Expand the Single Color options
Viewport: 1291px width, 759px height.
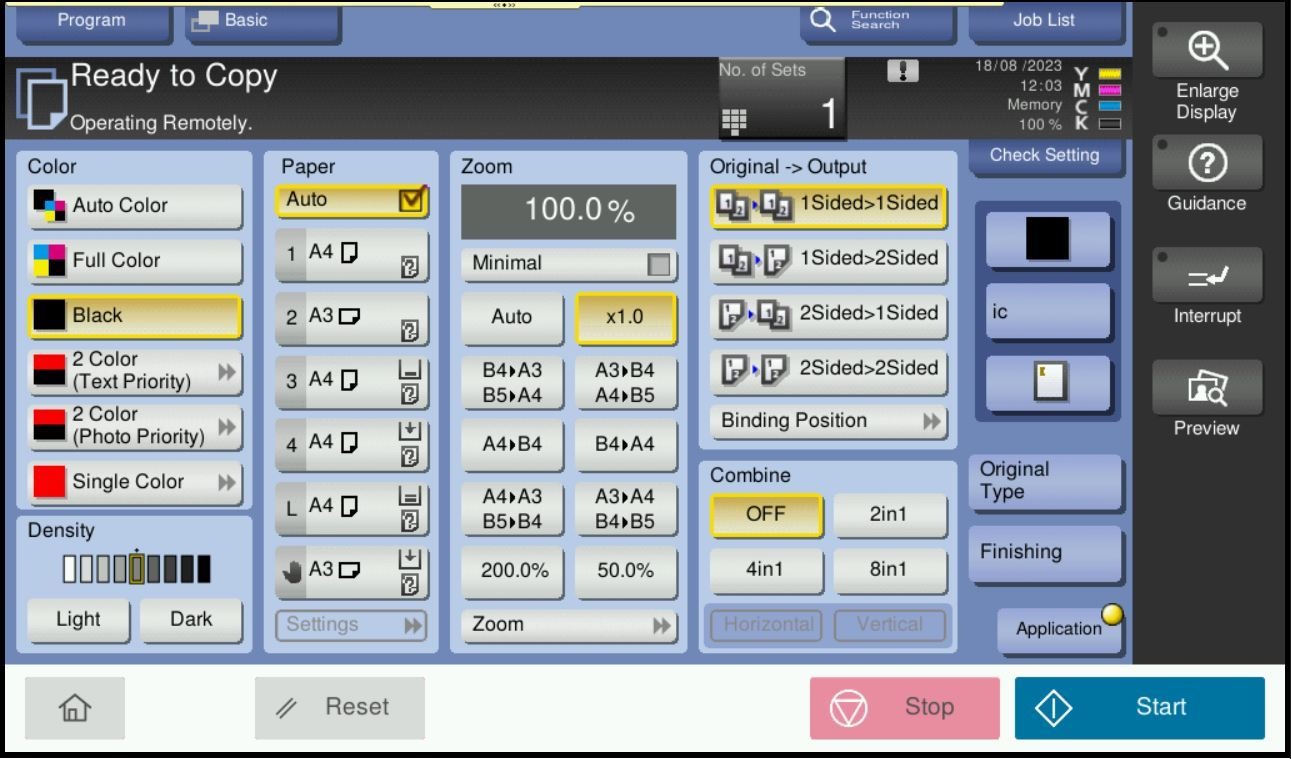pos(227,482)
